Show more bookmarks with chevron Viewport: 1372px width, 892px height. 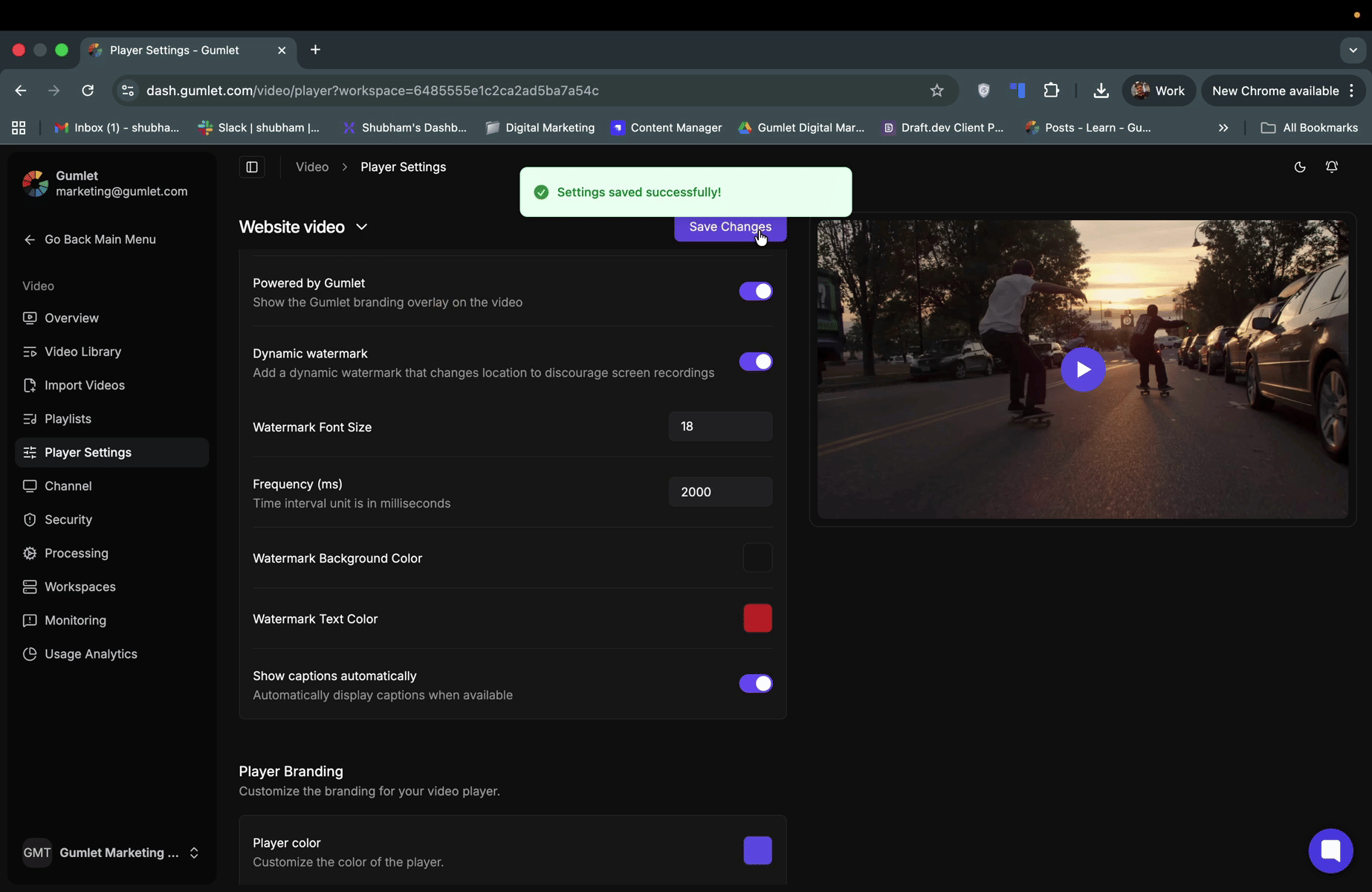[1223, 128]
